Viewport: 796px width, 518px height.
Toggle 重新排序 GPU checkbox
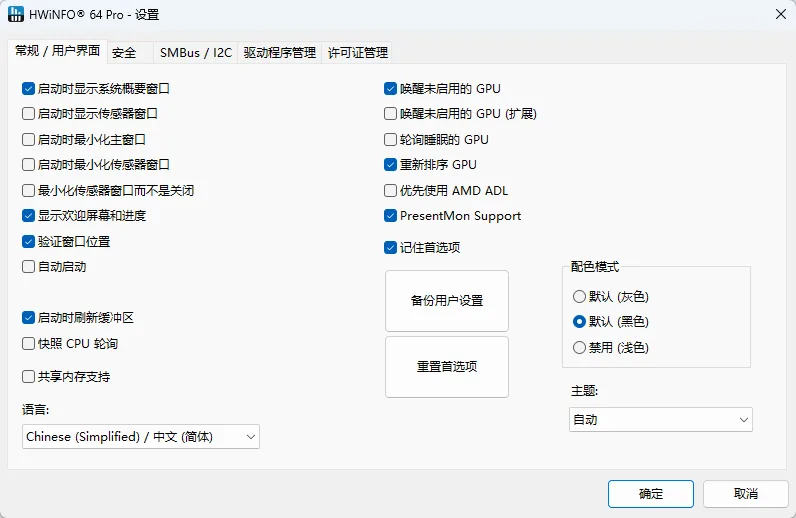(390, 165)
